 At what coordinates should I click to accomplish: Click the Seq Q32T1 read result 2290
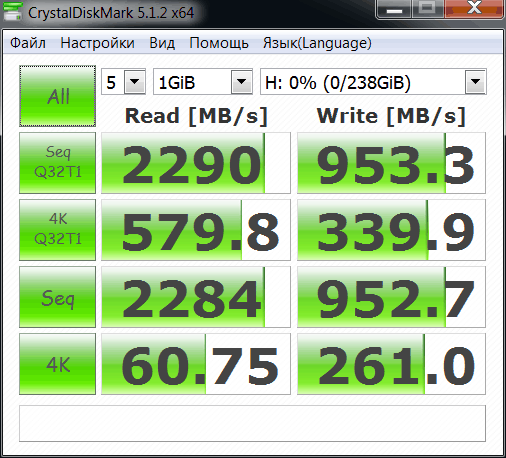click(x=196, y=163)
